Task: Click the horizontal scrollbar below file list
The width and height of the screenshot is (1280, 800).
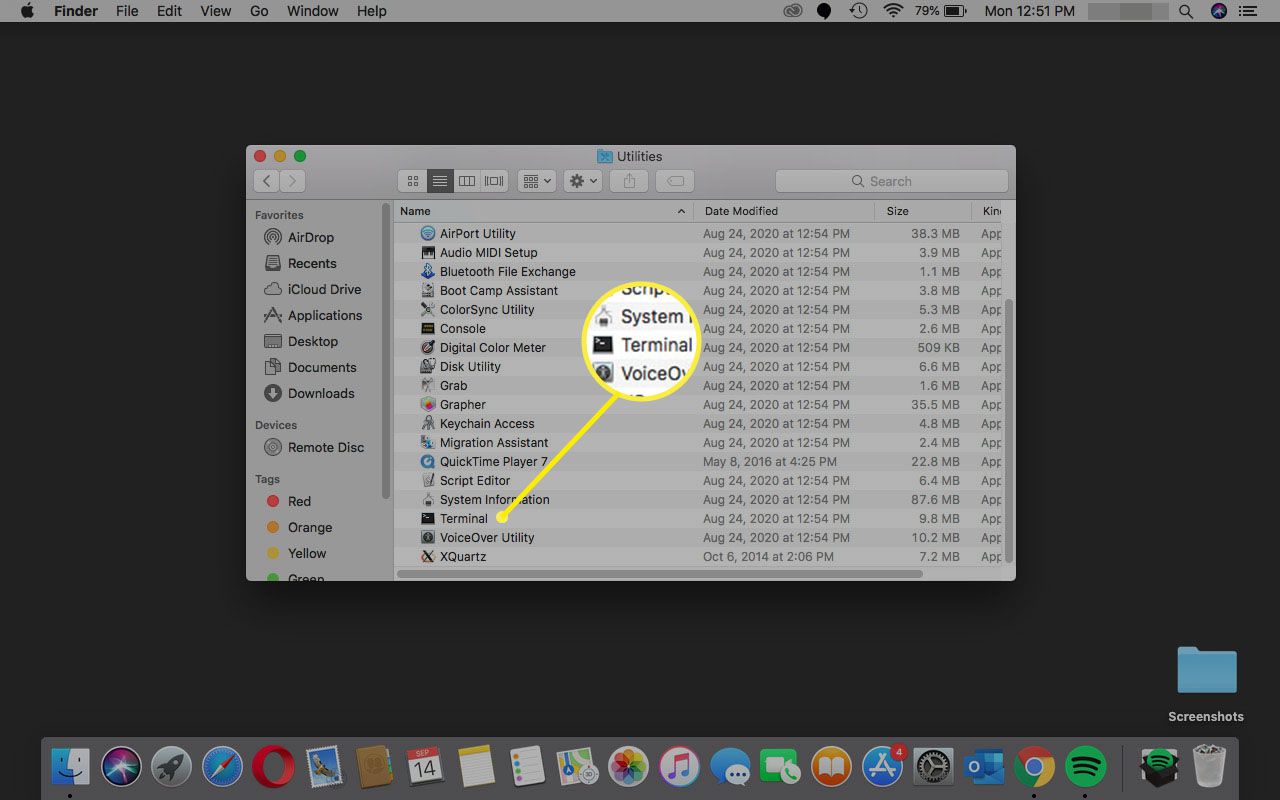Action: coord(659,574)
